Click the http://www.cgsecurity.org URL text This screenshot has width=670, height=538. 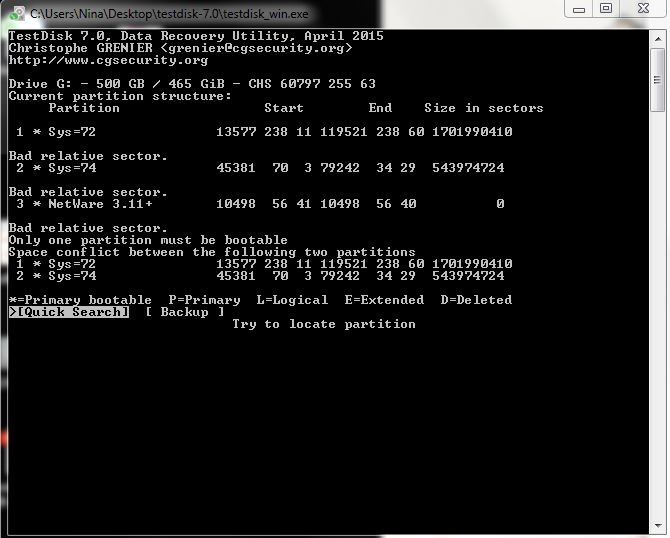click(109, 60)
